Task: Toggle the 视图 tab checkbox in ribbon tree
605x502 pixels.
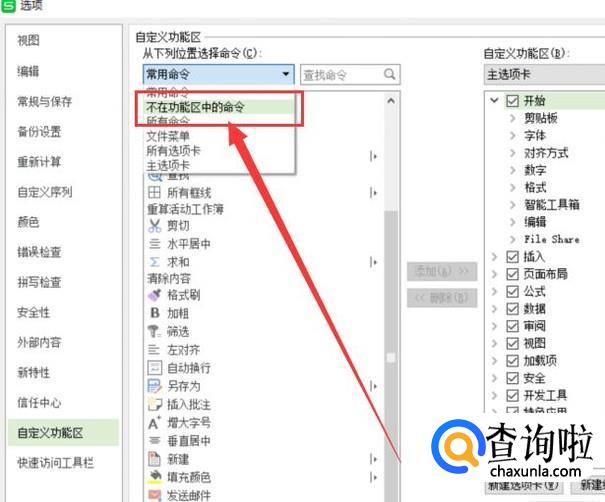Action: (x=512, y=343)
